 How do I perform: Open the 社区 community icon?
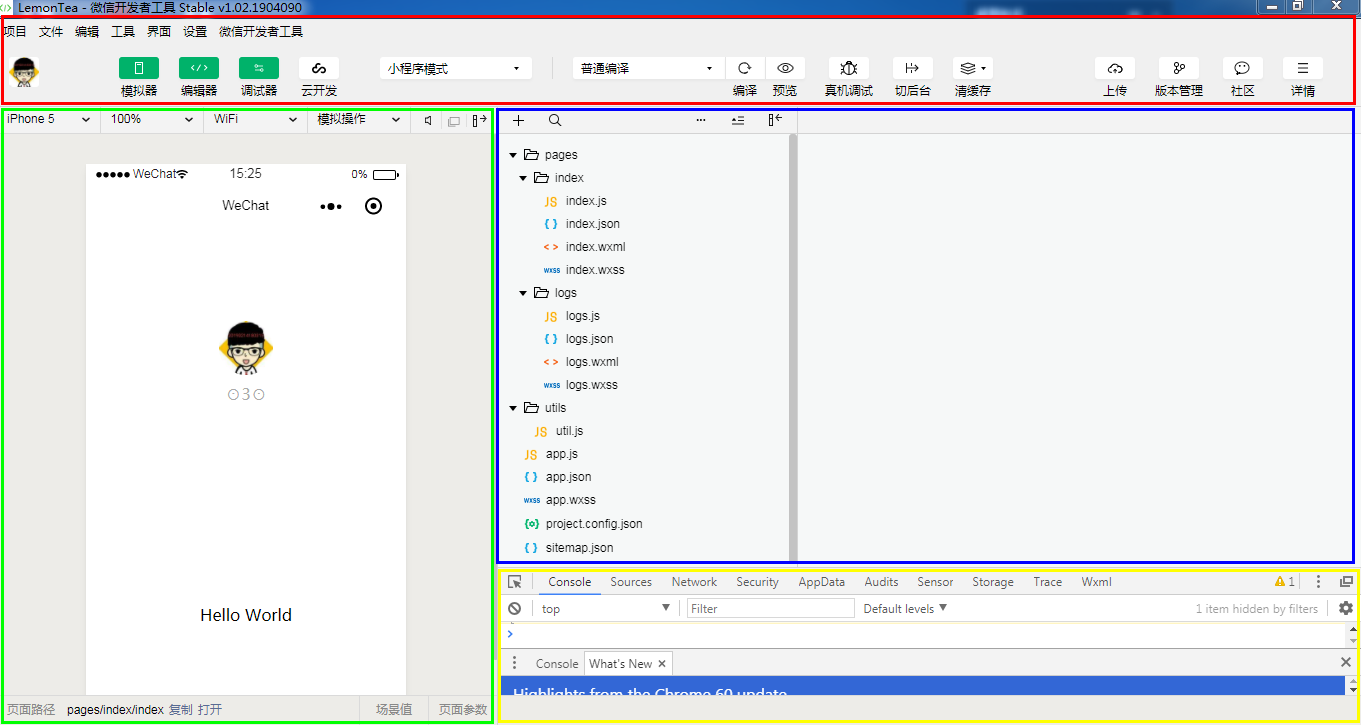[1243, 68]
